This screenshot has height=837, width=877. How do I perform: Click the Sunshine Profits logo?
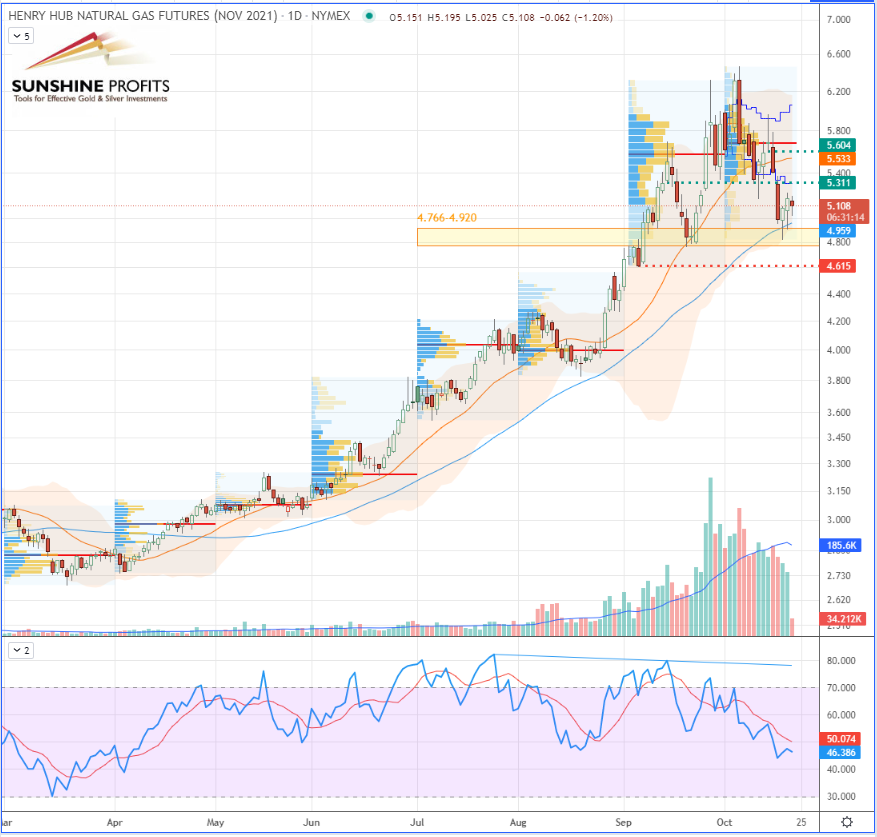pos(91,68)
